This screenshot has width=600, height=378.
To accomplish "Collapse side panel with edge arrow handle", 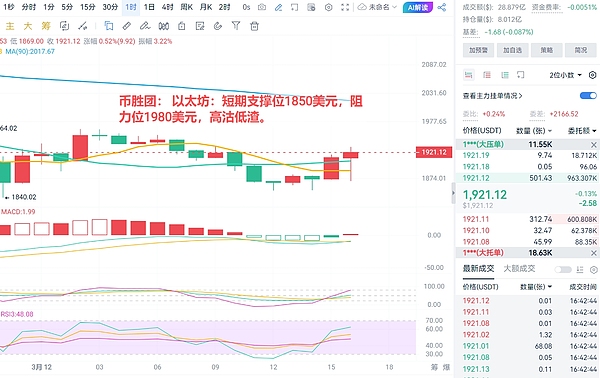I will point(453,193).
